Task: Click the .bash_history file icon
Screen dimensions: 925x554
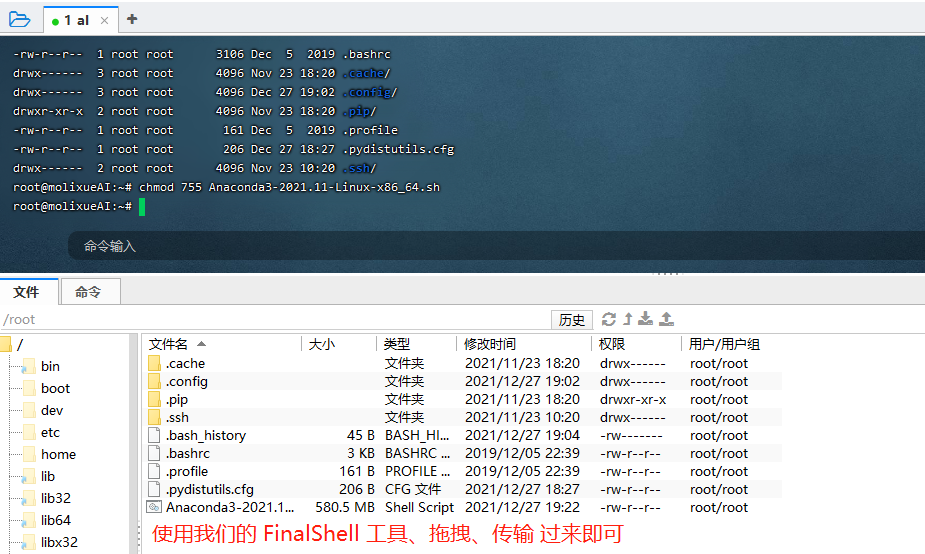Action: [x=154, y=435]
